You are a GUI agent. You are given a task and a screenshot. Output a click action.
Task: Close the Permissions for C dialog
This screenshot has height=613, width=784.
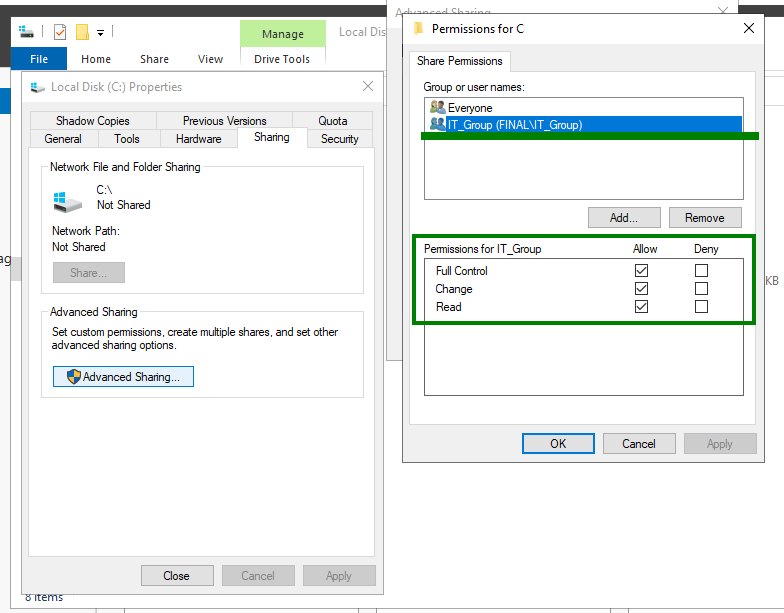(748, 28)
